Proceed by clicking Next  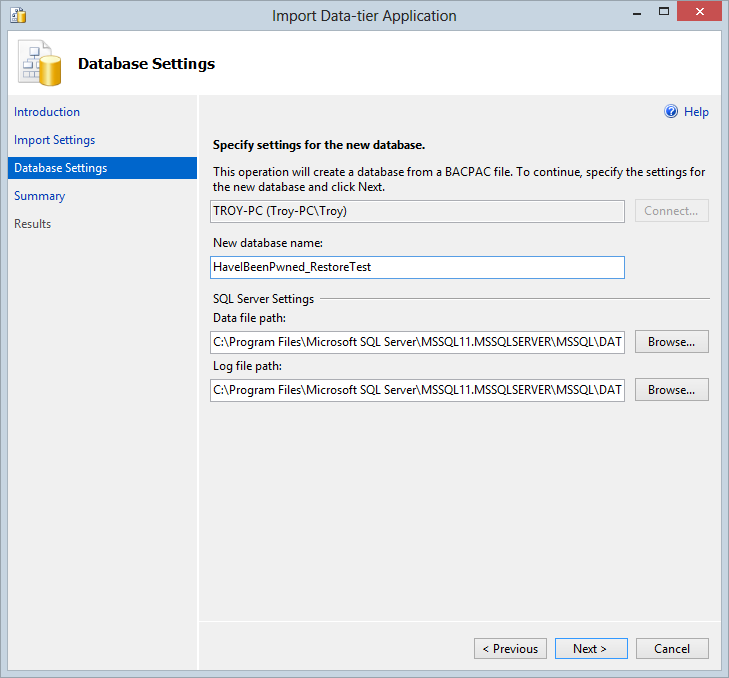591,649
